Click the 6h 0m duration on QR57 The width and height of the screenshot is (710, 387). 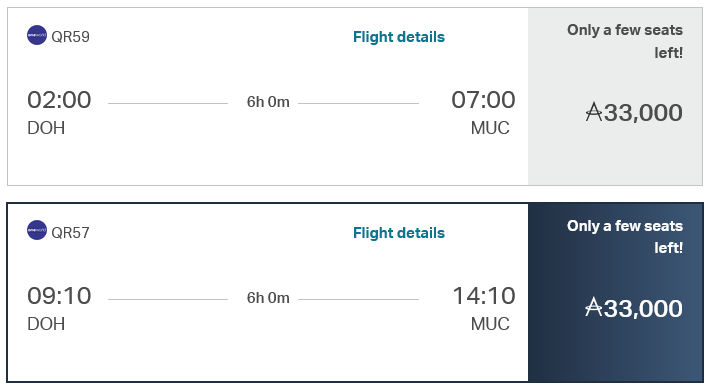(268, 298)
